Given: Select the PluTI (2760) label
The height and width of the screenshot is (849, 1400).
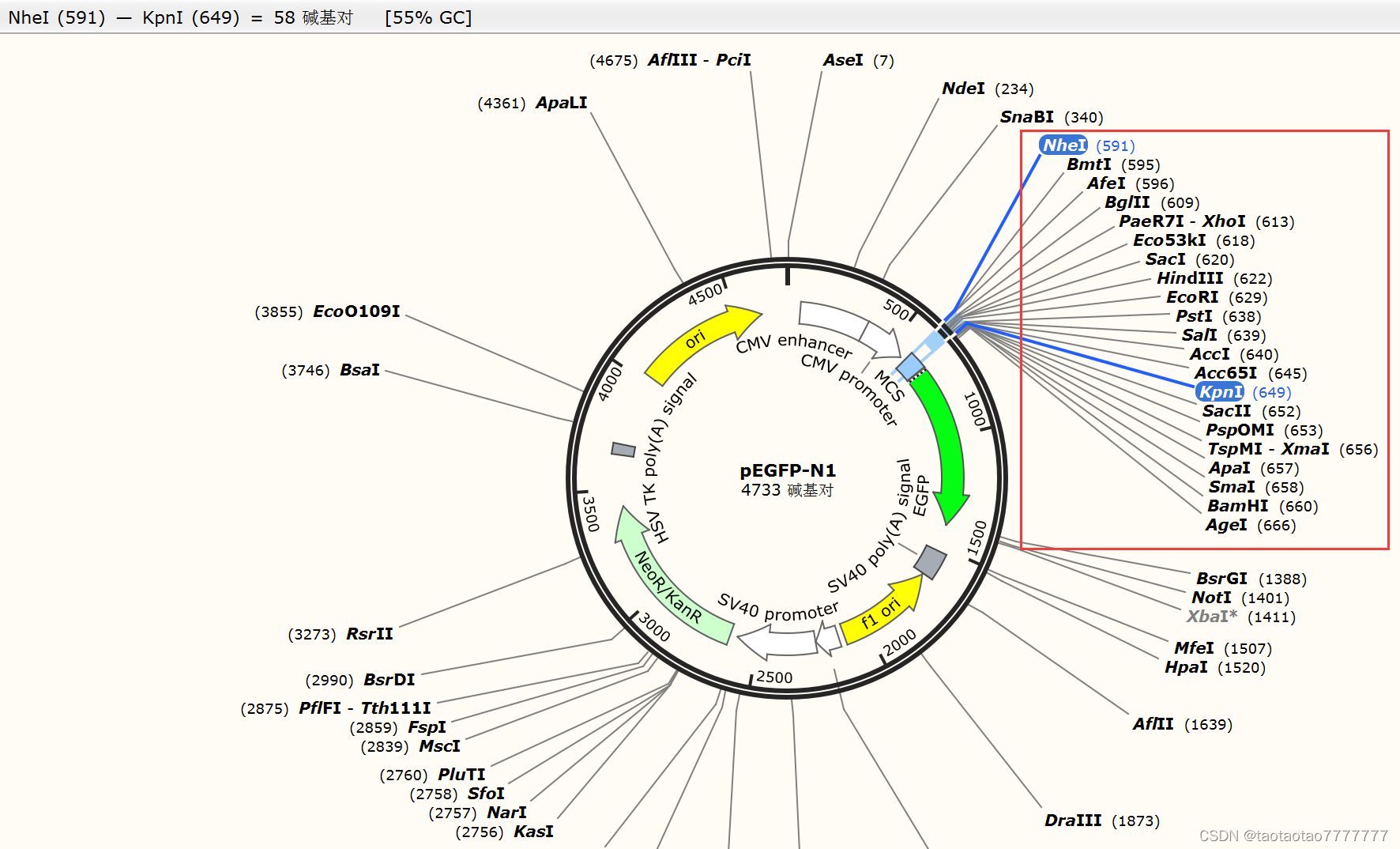Looking at the screenshot, I should [433, 775].
